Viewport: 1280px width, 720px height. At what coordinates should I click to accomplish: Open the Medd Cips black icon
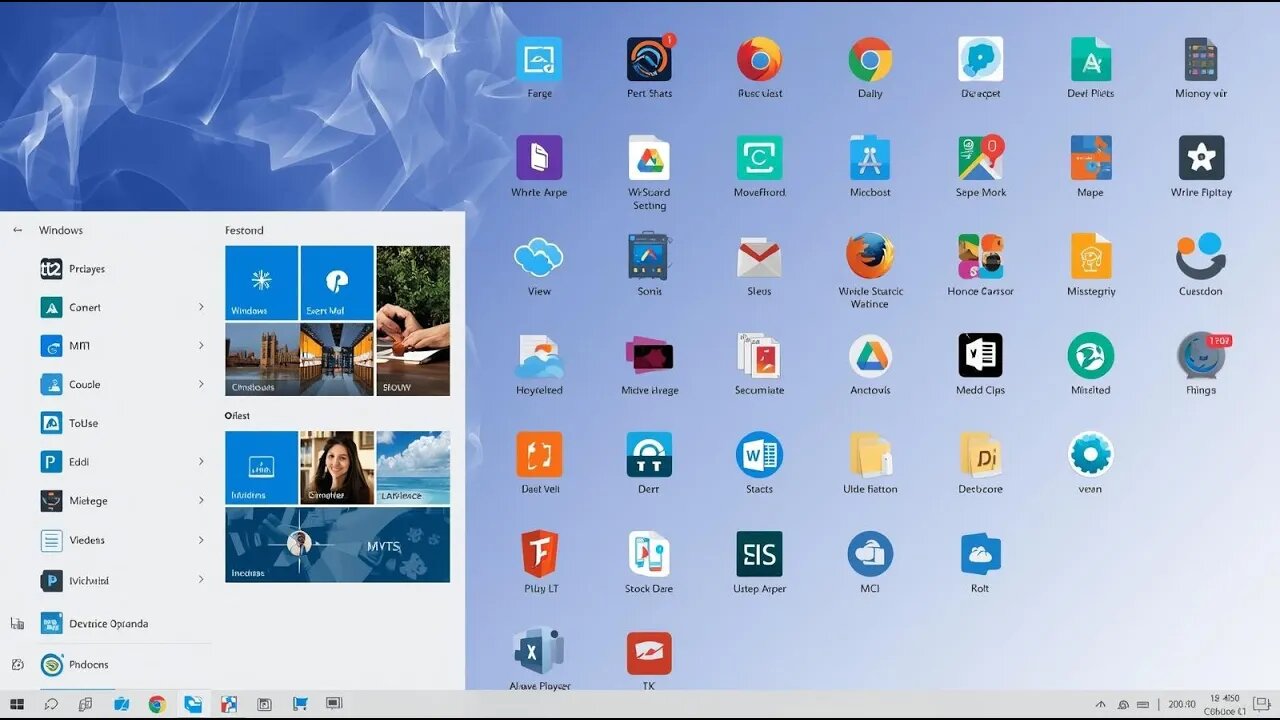coord(980,355)
